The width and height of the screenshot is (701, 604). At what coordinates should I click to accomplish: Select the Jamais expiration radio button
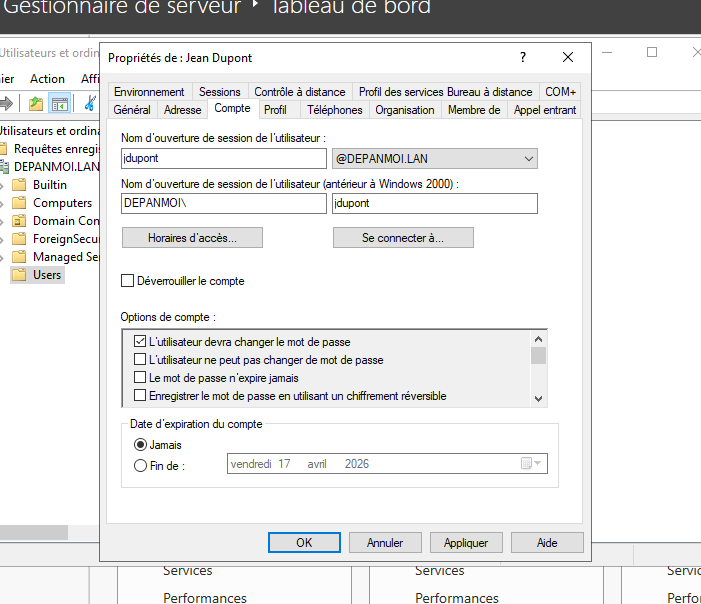(x=140, y=445)
